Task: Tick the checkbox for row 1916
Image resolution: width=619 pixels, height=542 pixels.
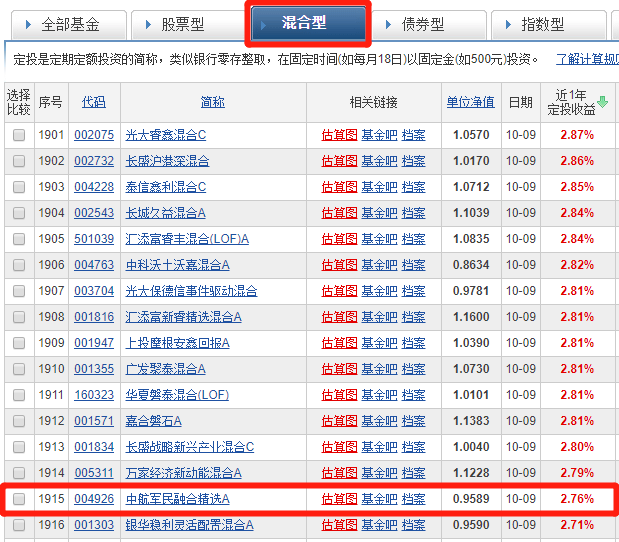Action: (x=19, y=525)
